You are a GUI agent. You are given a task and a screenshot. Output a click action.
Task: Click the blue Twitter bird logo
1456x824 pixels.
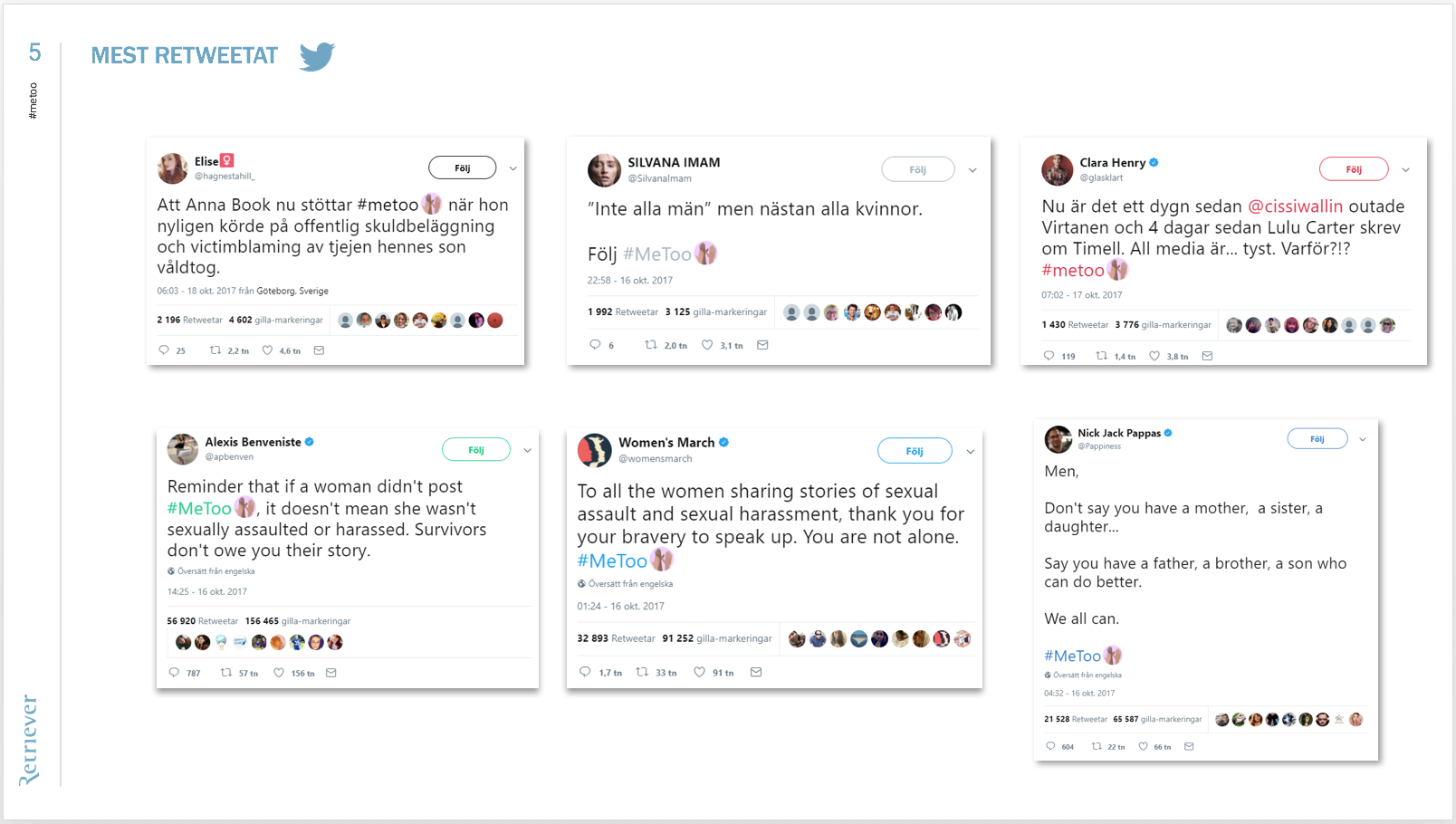tap(317, 56)
